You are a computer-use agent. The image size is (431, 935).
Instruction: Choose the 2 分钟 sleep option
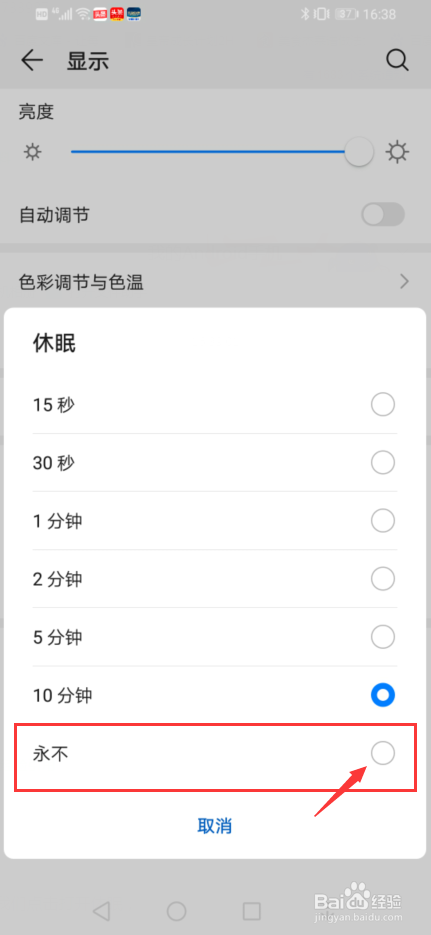(x=214, y=579)
